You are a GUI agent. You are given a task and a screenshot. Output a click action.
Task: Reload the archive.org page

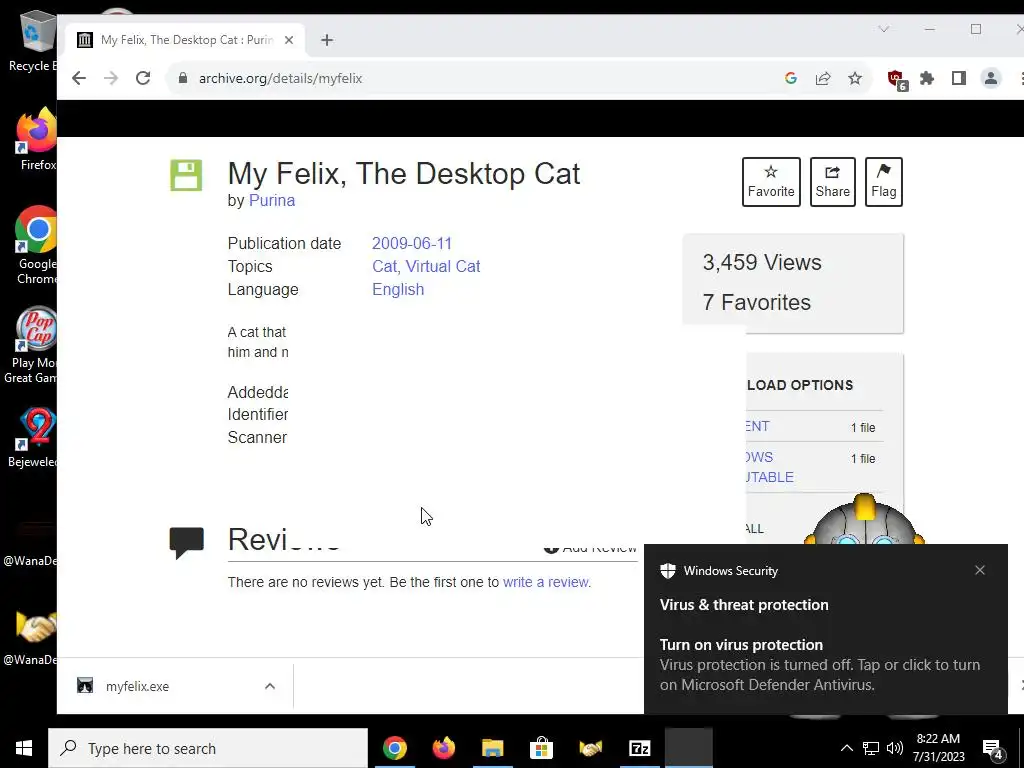tap(143, 78)
